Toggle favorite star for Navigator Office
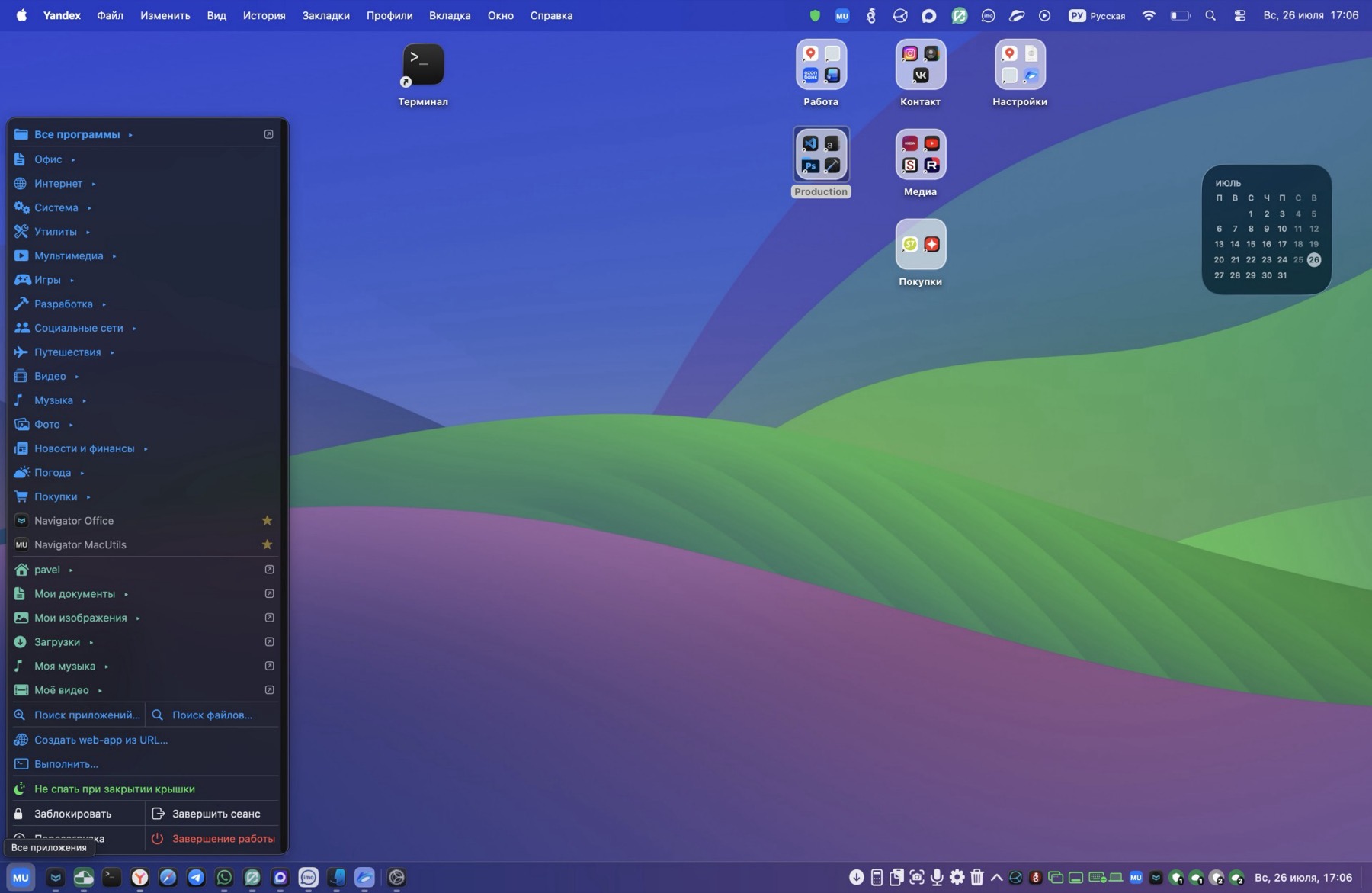 (267, 520)
